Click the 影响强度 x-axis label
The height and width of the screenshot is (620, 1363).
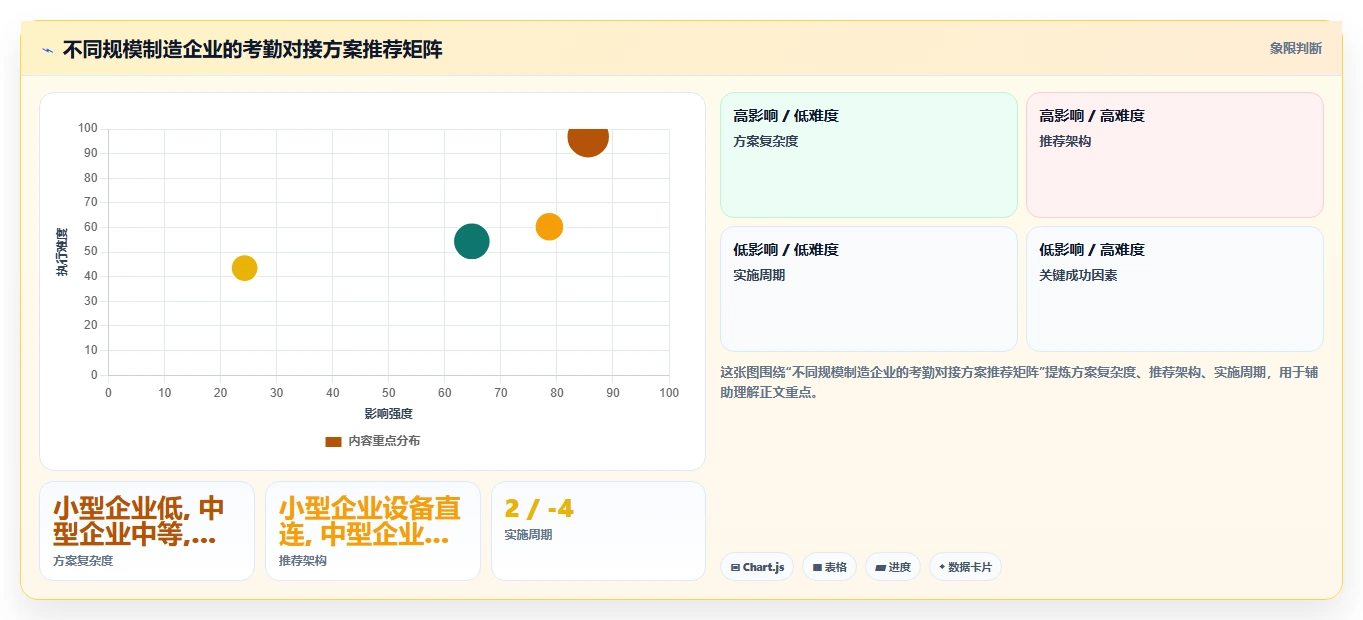click(x=388, y=413)
